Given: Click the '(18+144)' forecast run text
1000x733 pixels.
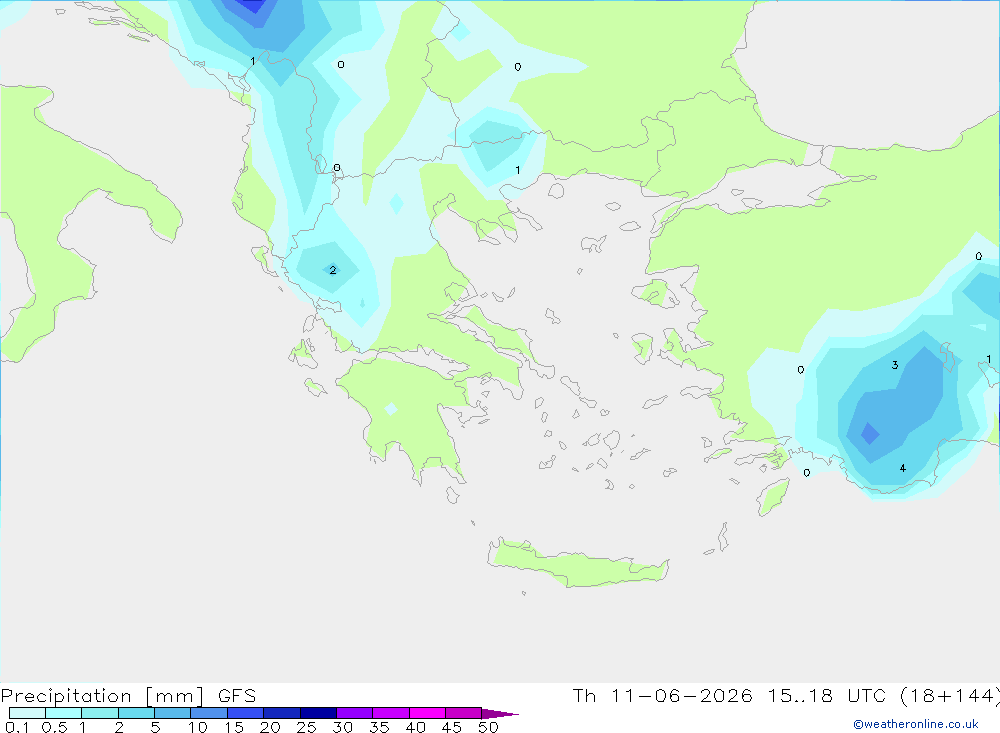Looking at the screenshot, I should tap(950, 695).
